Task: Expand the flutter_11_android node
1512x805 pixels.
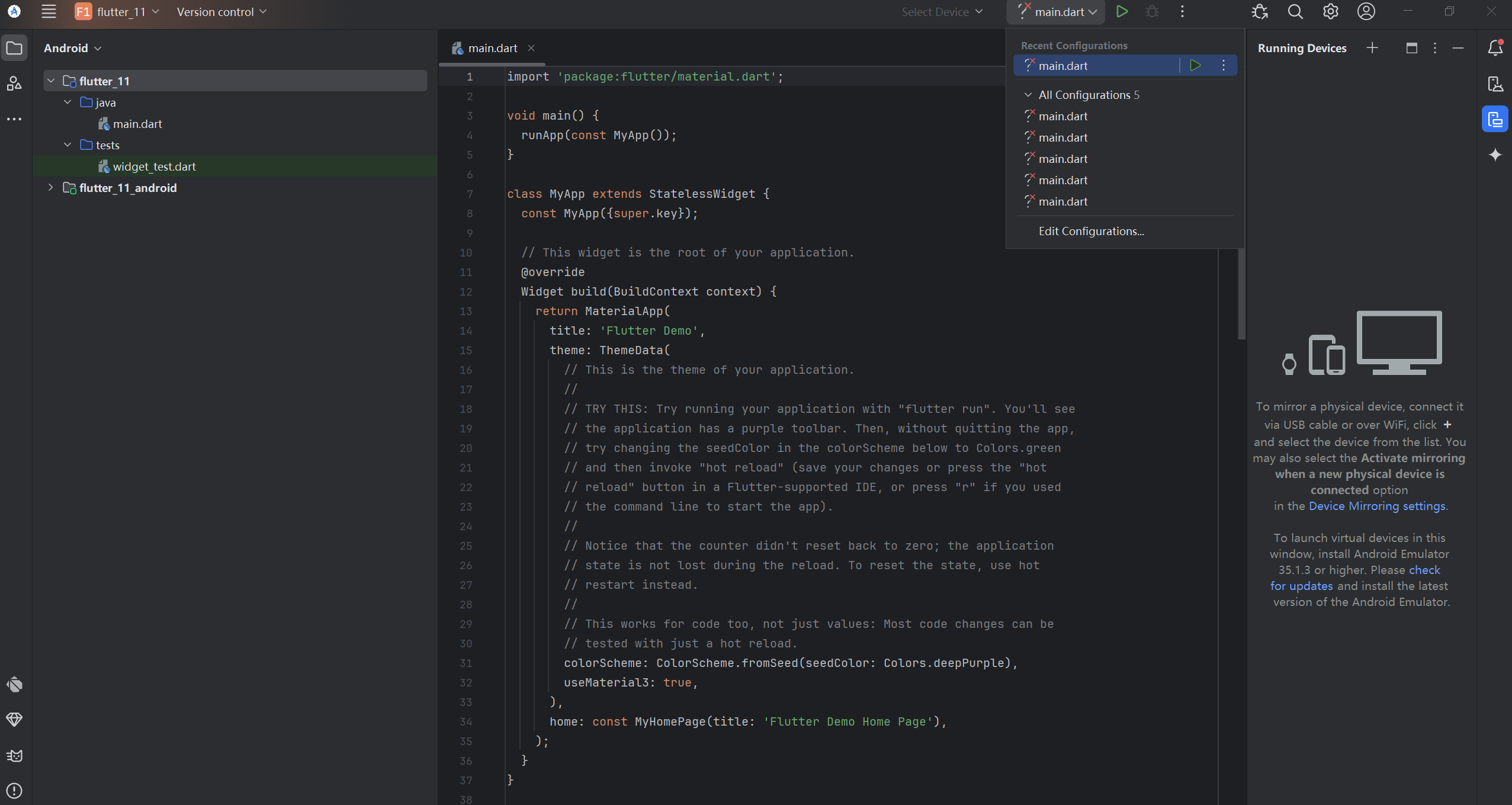Action: coord(52,187)
